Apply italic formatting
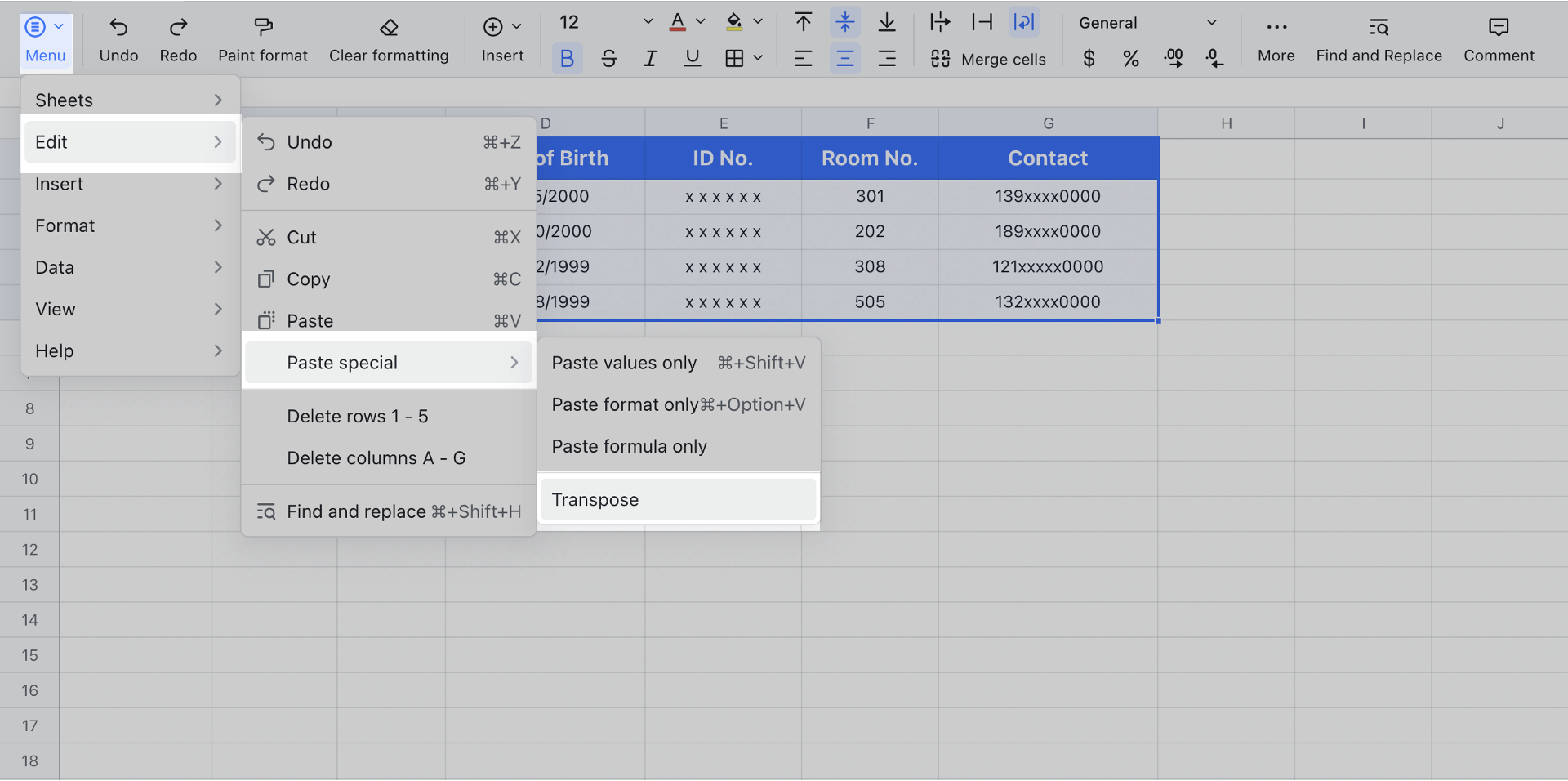Screen dimensions: 1568x781 650,57
